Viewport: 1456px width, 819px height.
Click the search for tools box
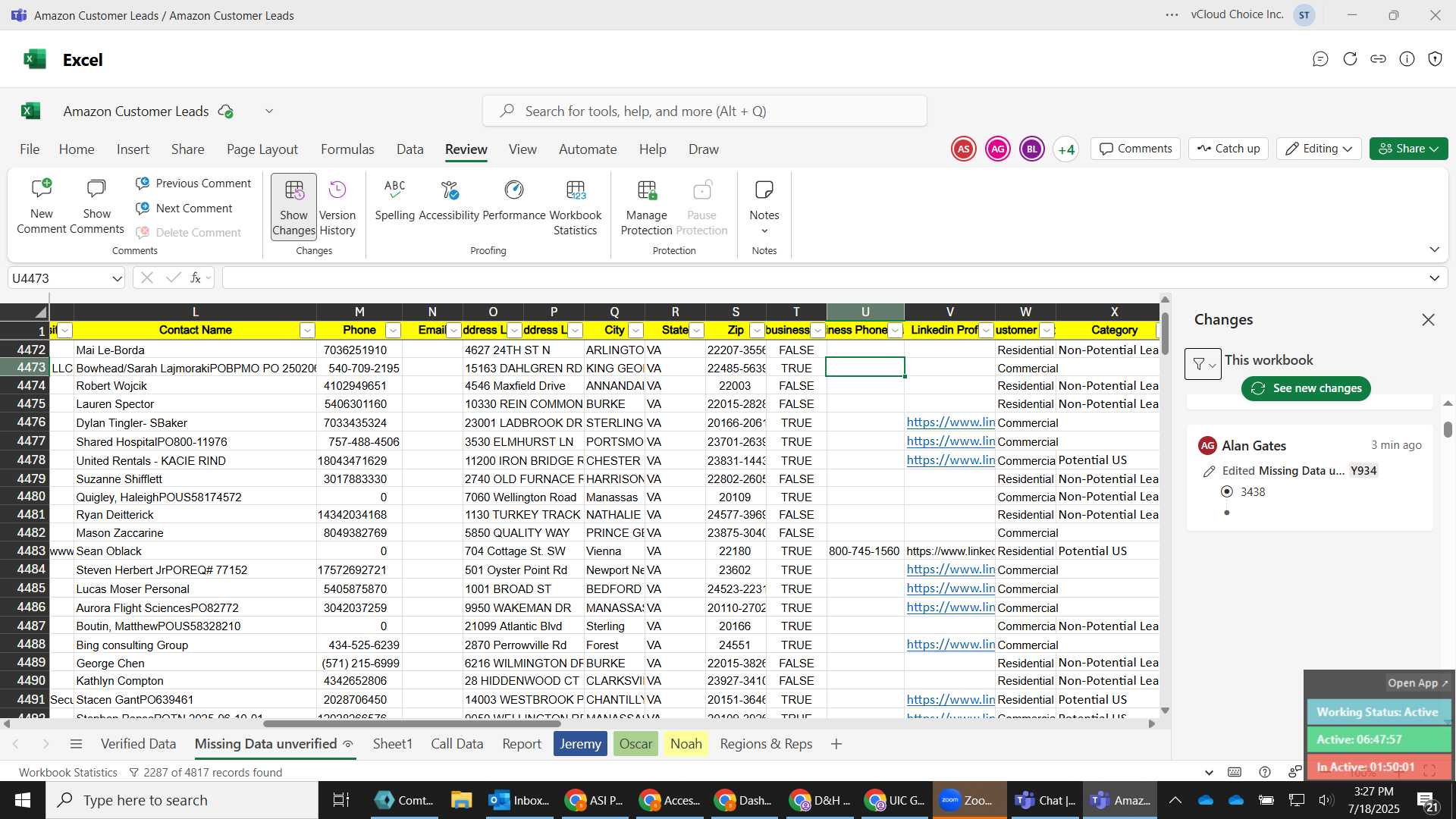coord(704,111)
